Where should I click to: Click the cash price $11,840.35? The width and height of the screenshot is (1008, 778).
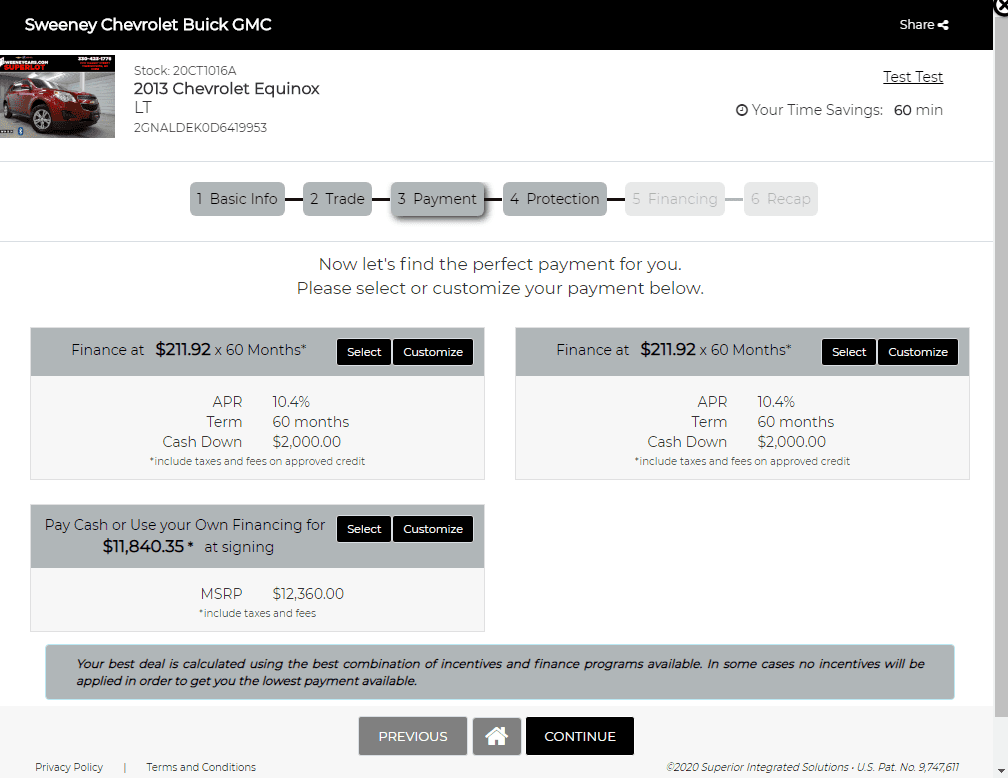[143, 547]
